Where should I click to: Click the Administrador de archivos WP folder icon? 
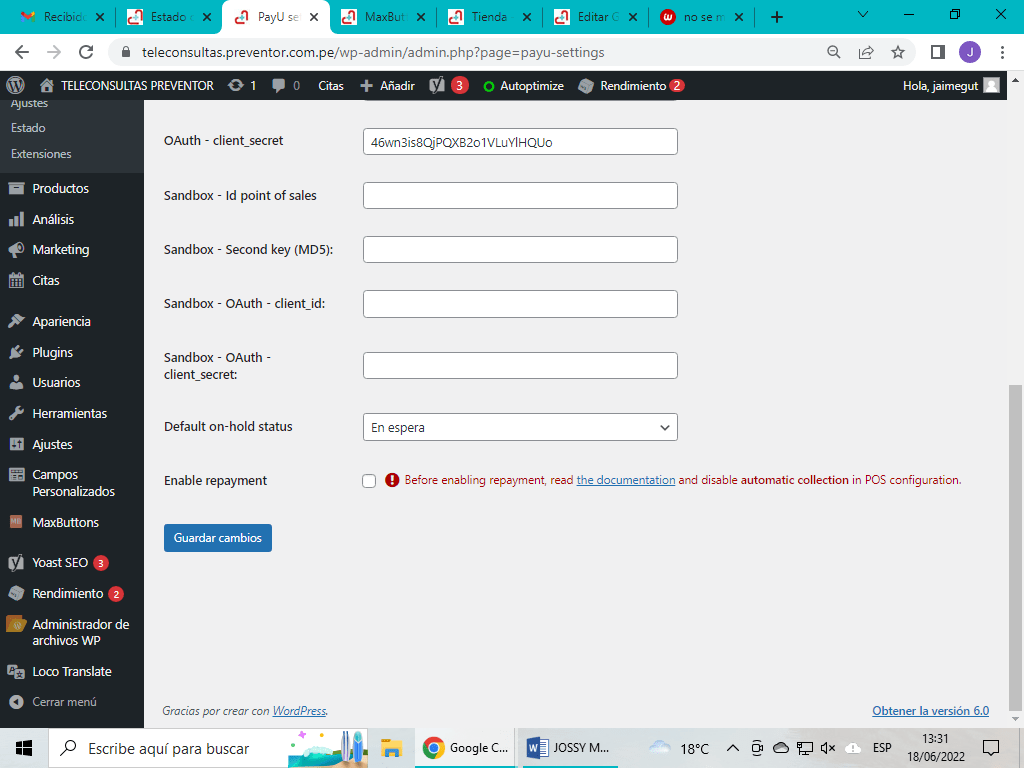pos(16,624)
